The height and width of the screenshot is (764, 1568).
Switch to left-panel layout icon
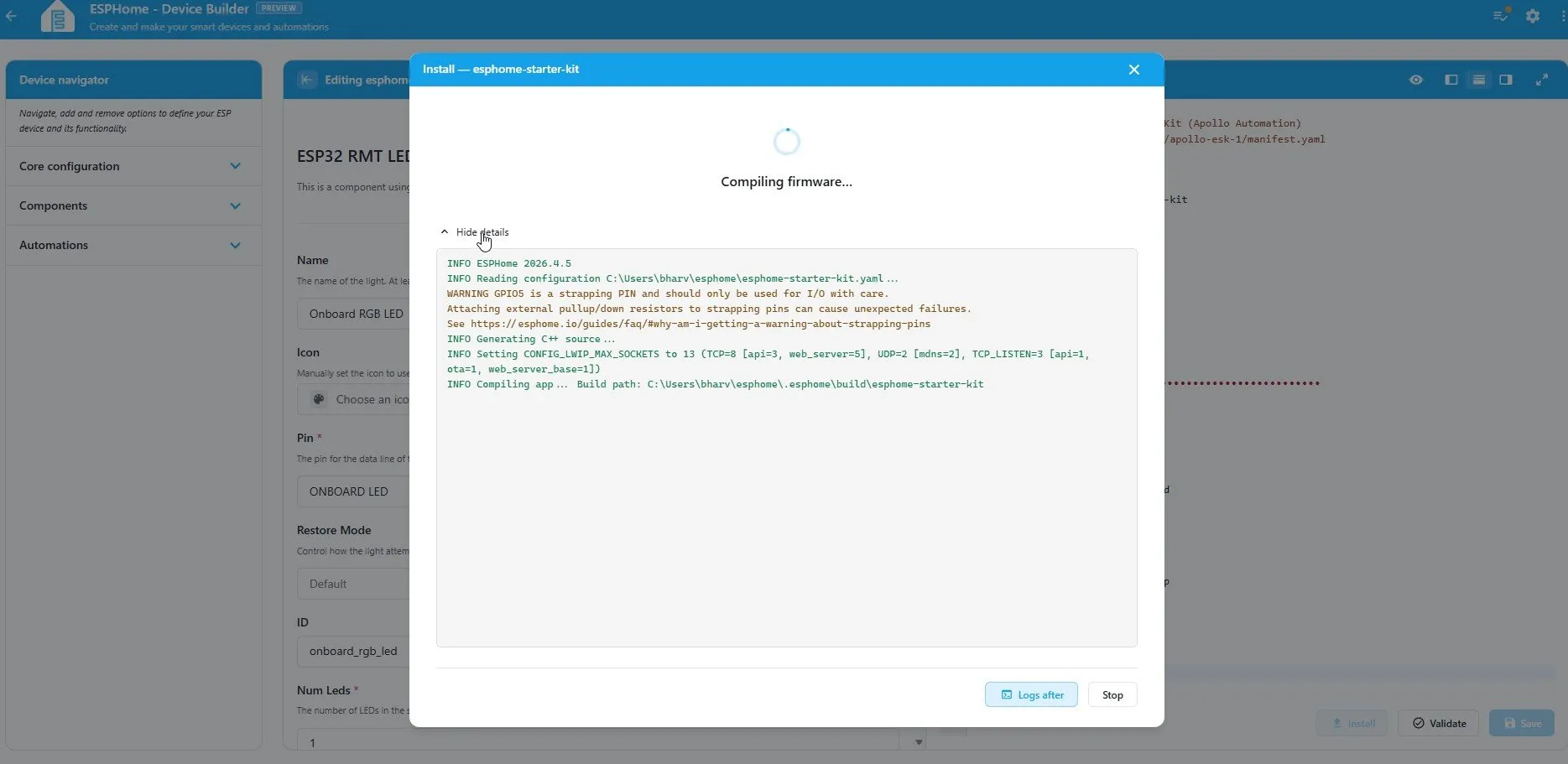point(1451,80)
